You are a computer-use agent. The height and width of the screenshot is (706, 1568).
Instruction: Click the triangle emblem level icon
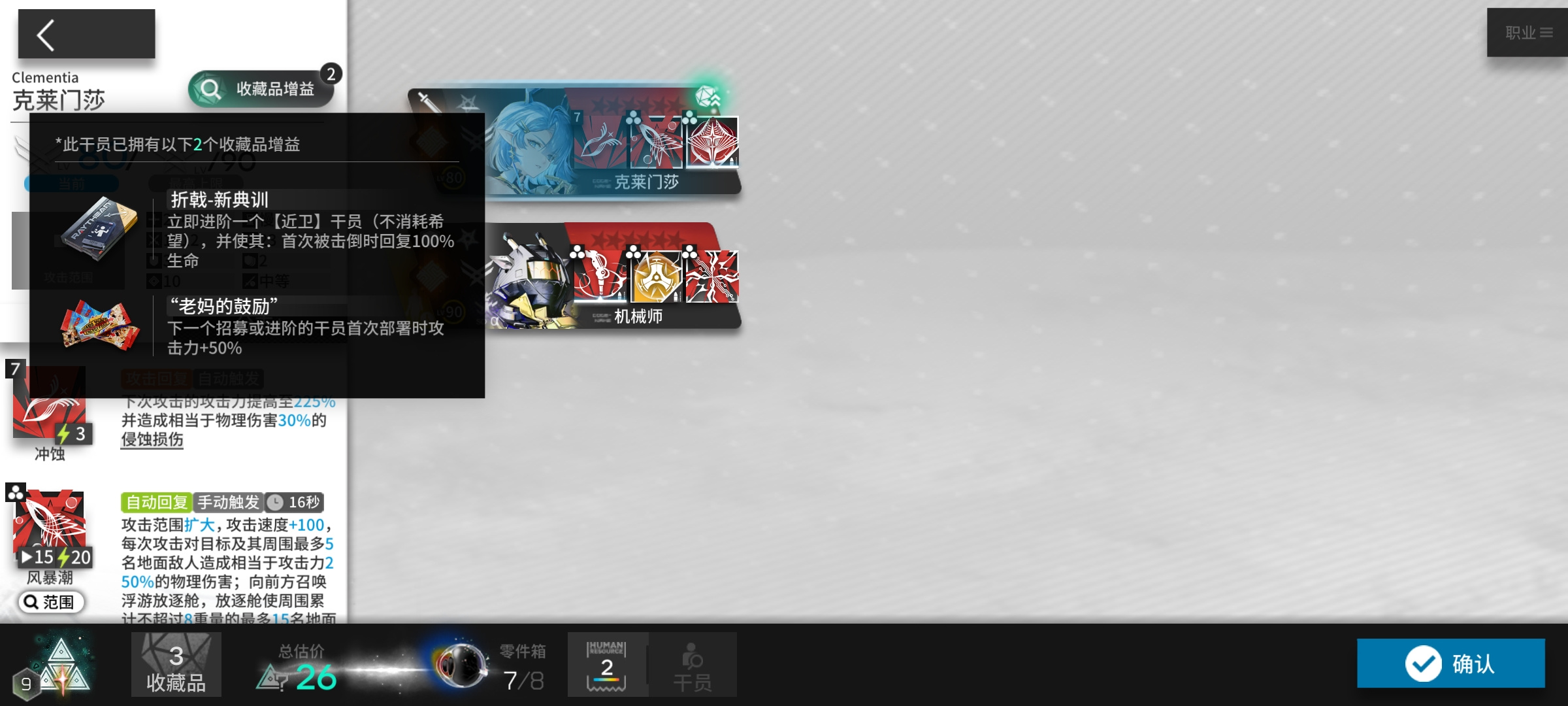[60, 665]
